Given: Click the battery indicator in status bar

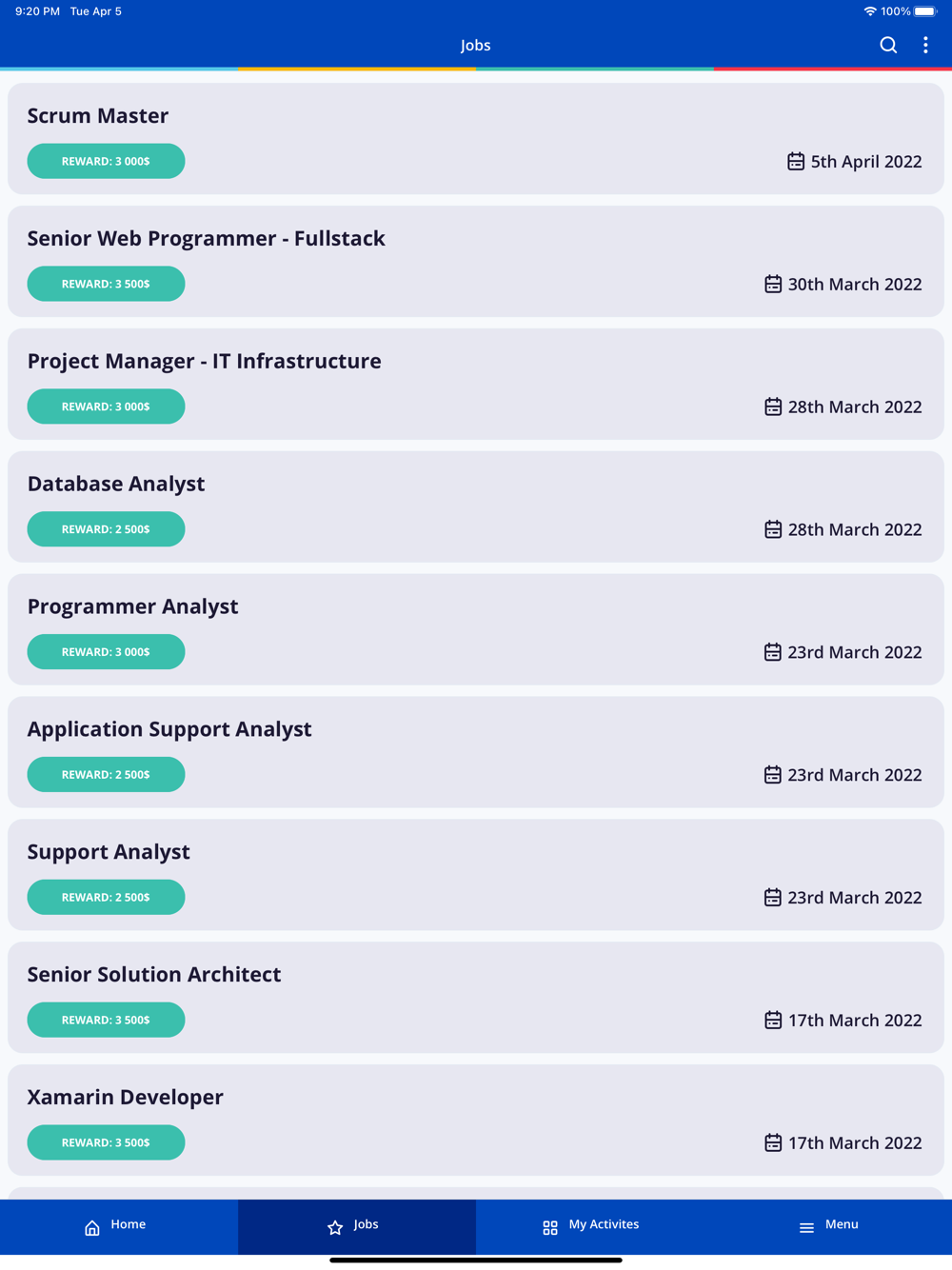Looking at the screenshot, I should pyautogui.click(x=925, y=11).
